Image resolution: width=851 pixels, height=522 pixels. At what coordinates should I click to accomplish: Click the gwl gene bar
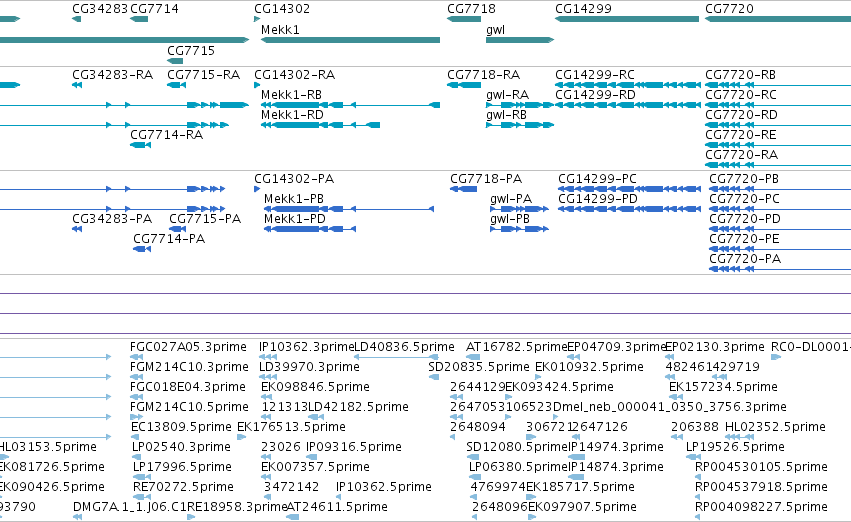pyautogui.click(x=520, y=40)
